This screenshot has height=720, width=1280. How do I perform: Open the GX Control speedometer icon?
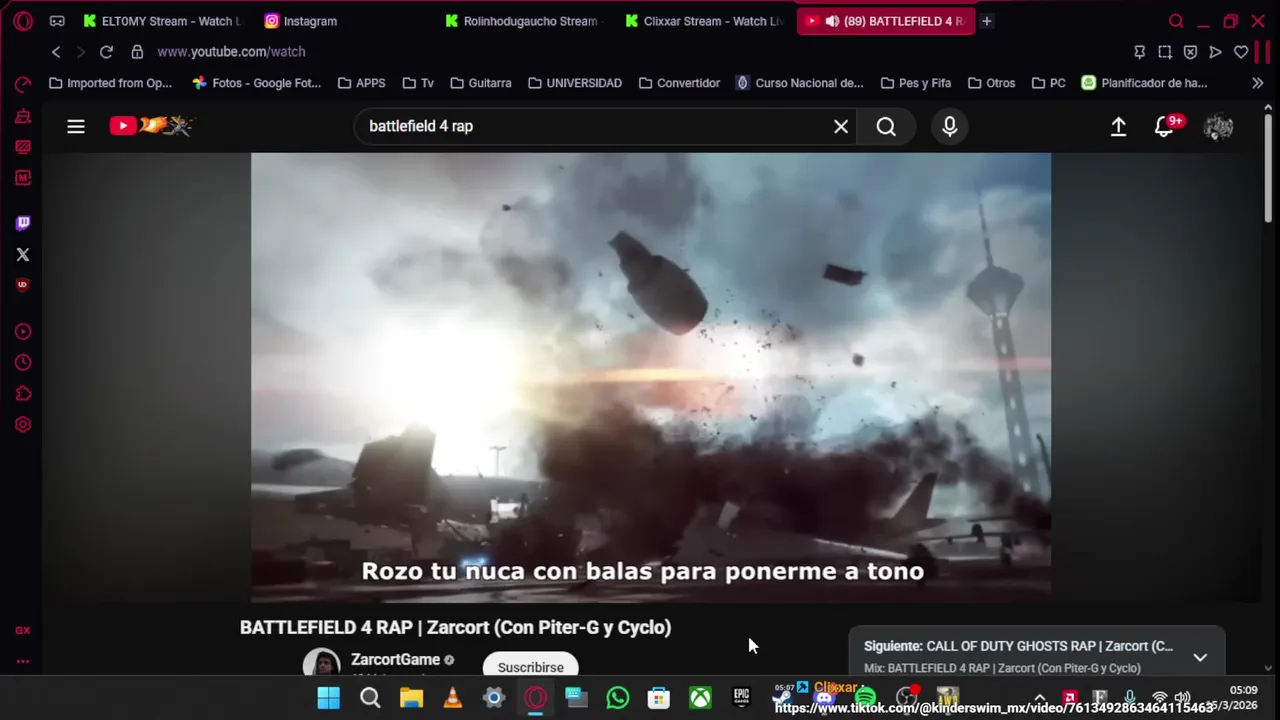(23, 85)
